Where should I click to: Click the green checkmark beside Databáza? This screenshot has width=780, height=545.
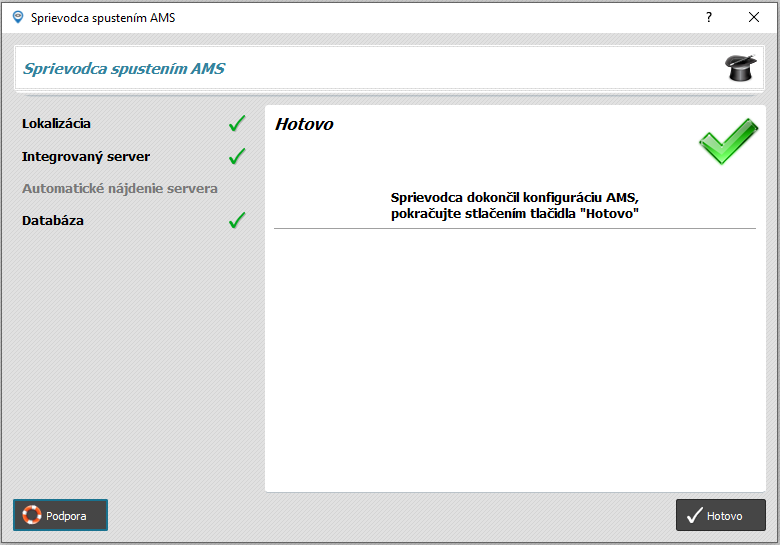point(237,220)
